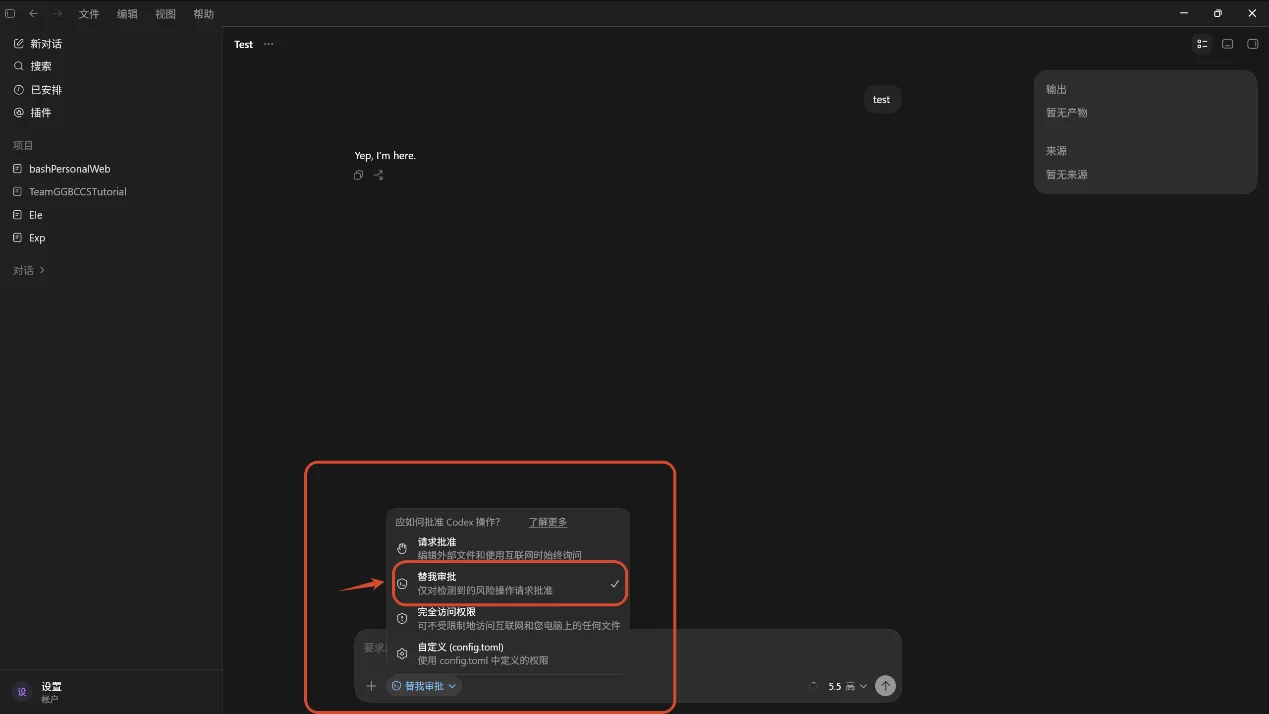This screenshot has height=714, width=1269.
Task: Open the 帮助 menu
Action: pos(203,14)
